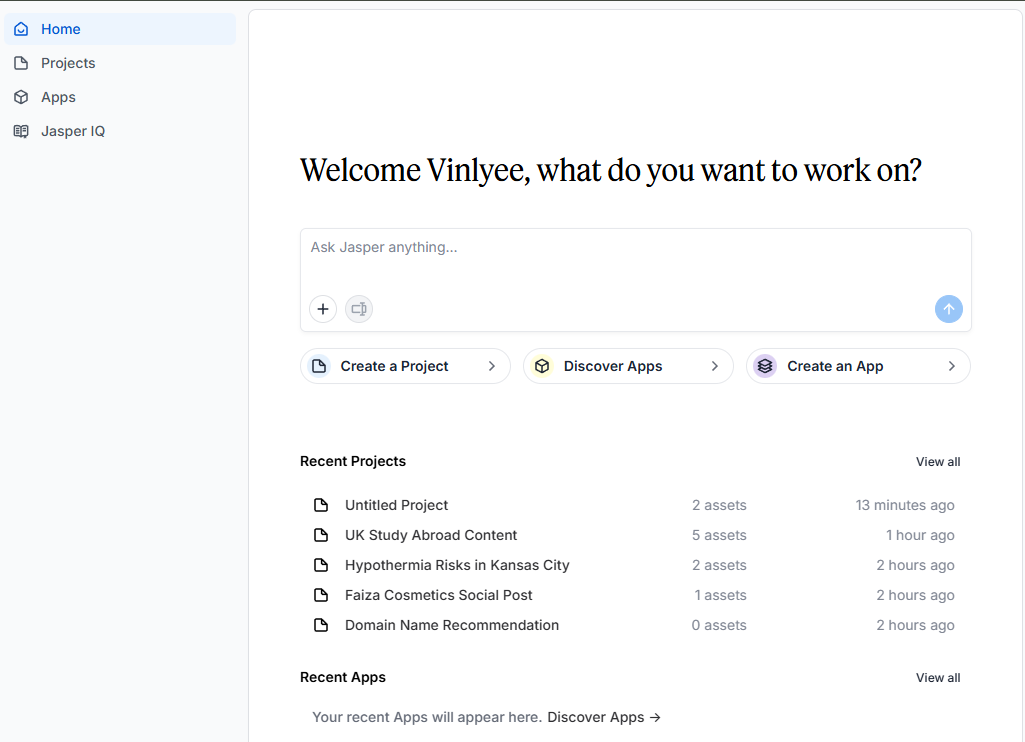Image resolution: width=1025 pixels, height=742 pixels.
Task: Click the Create an App chevron arrow
Action: pos(952,366)
